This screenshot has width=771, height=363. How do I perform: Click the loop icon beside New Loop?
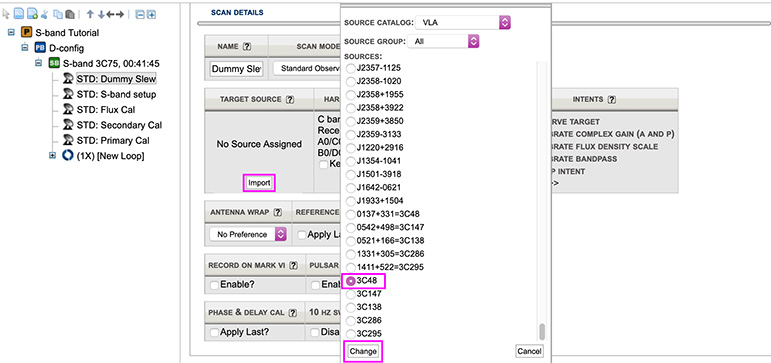pyautogui.click(x=68, y=156)
